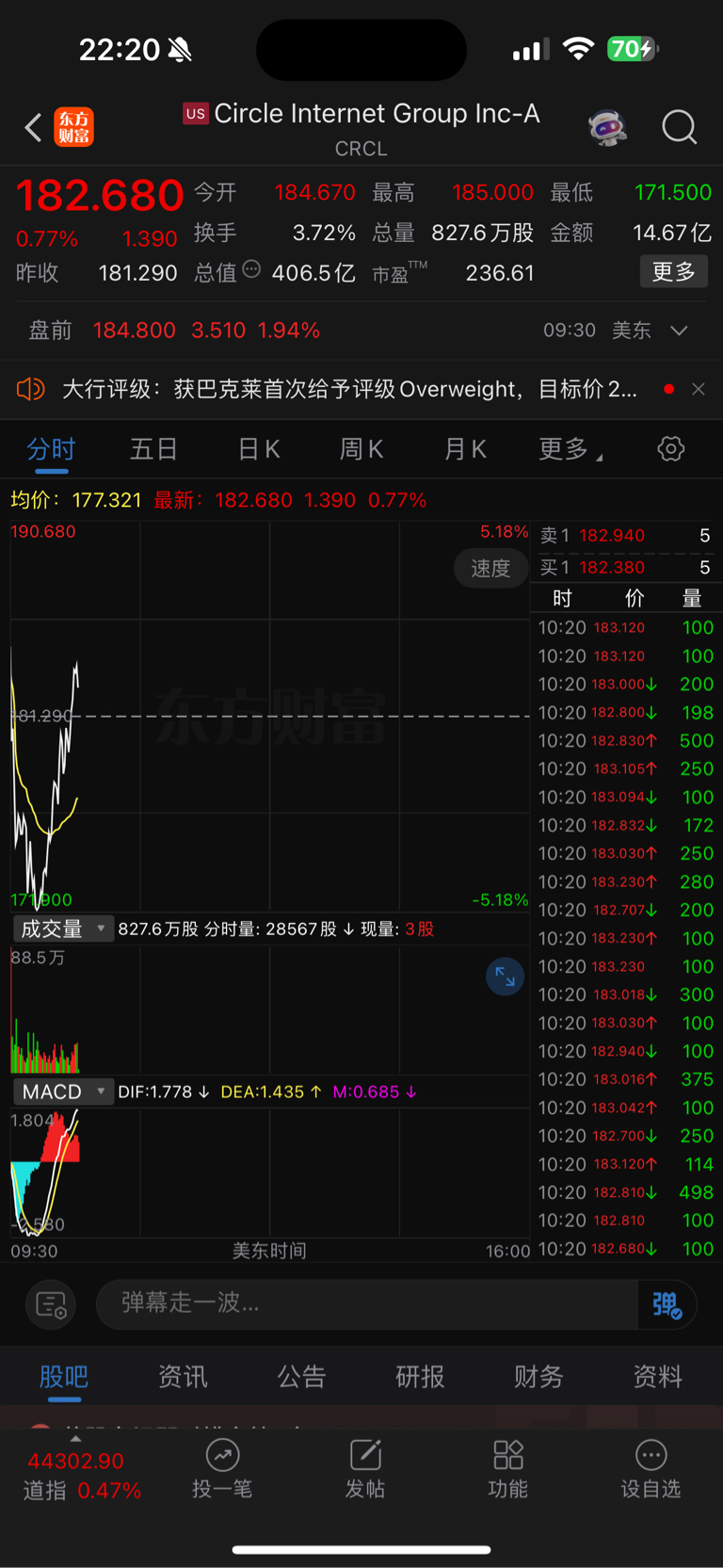Tap the market cap info icon
This screenshot has height=1568, width=723.
[251, 269]
